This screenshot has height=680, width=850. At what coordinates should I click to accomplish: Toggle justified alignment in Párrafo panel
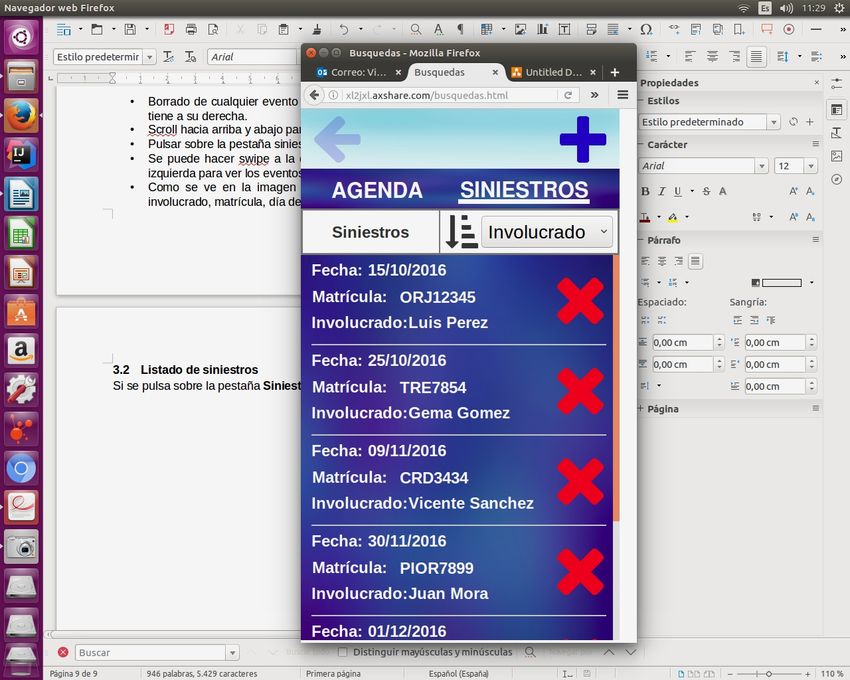coord(695,261)
